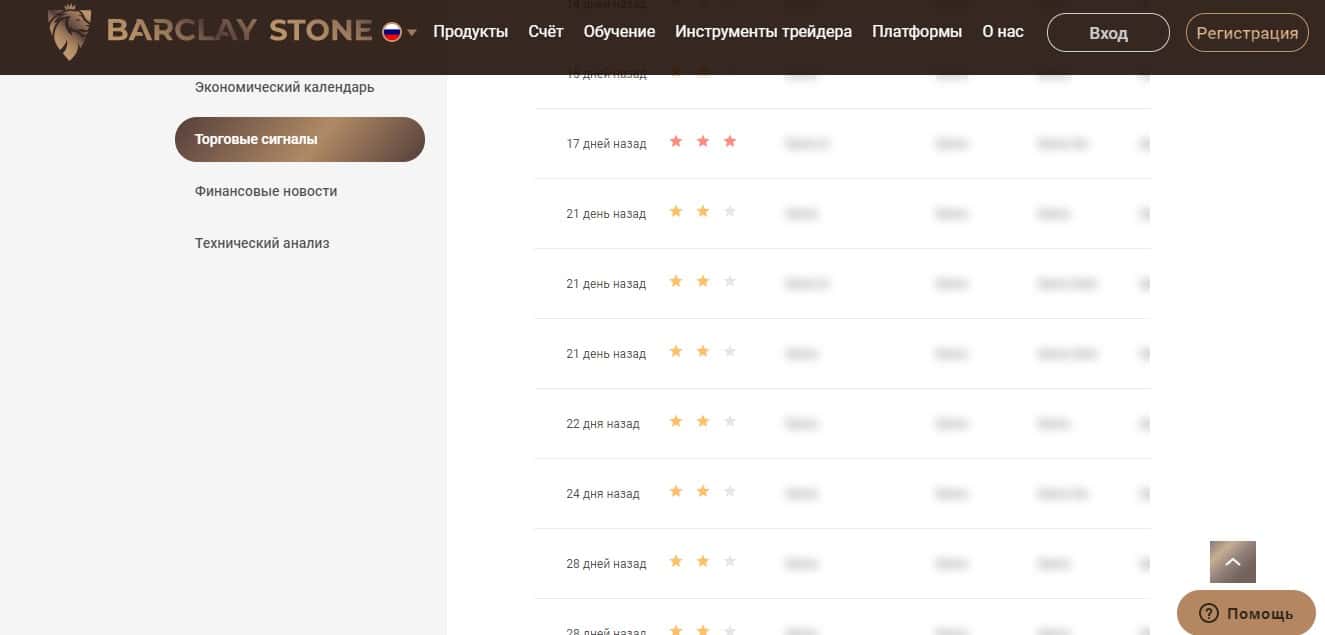Select the Russian flag language icon

[x=392, y=32]
